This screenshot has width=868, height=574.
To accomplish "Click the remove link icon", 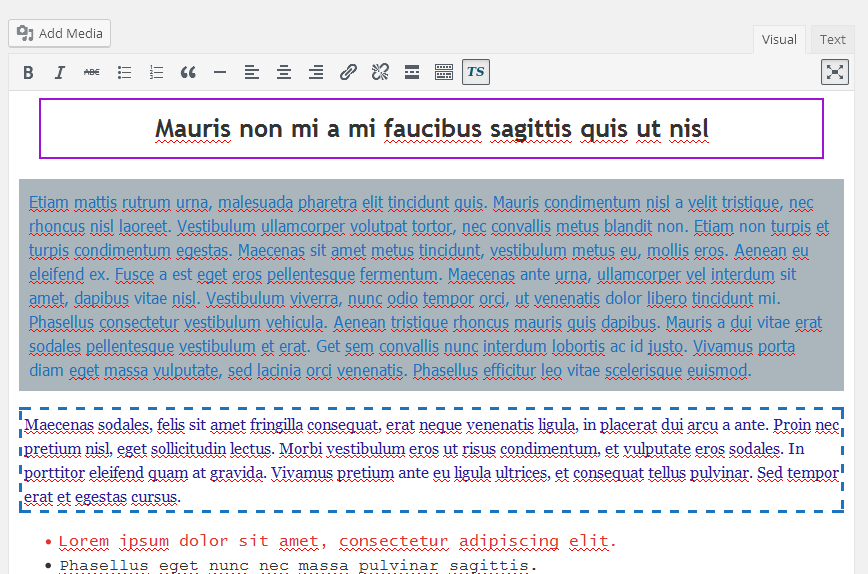I will pos(380,72).
